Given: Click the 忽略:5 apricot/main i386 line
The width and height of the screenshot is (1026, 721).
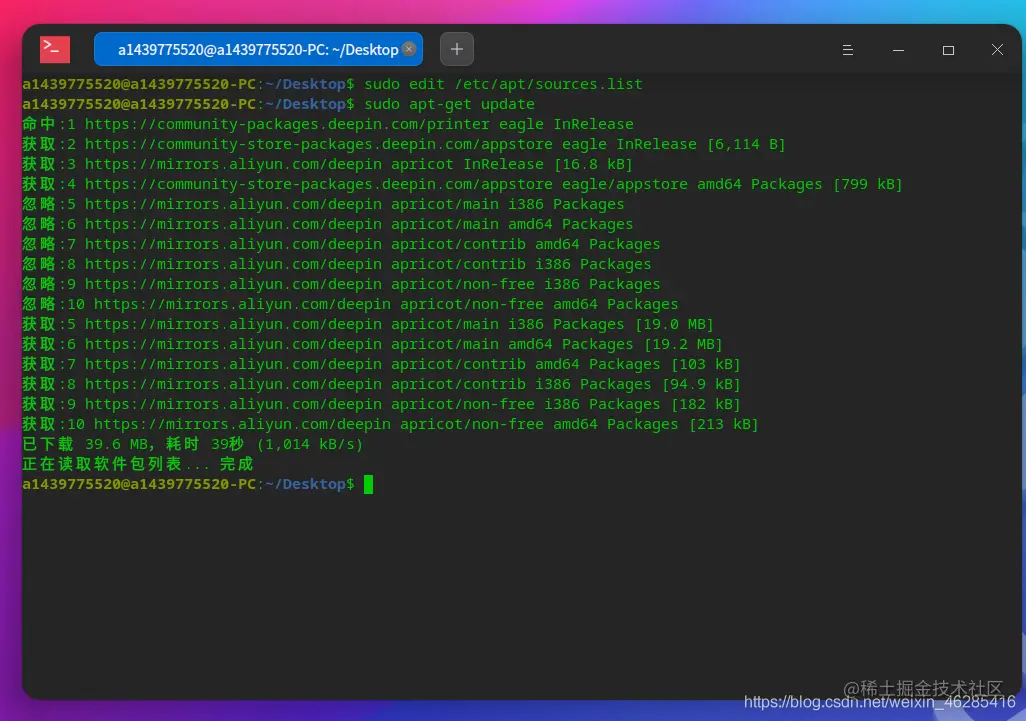Looking at the screenshot, I should (323, 204).
